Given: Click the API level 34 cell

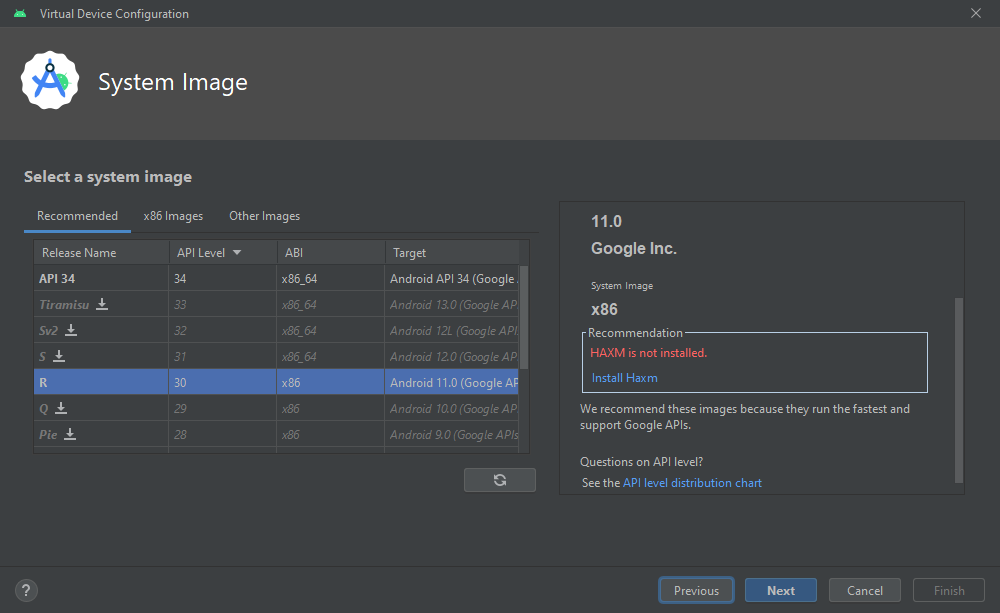Looking at the screenshot, I should tap(223, 279).
